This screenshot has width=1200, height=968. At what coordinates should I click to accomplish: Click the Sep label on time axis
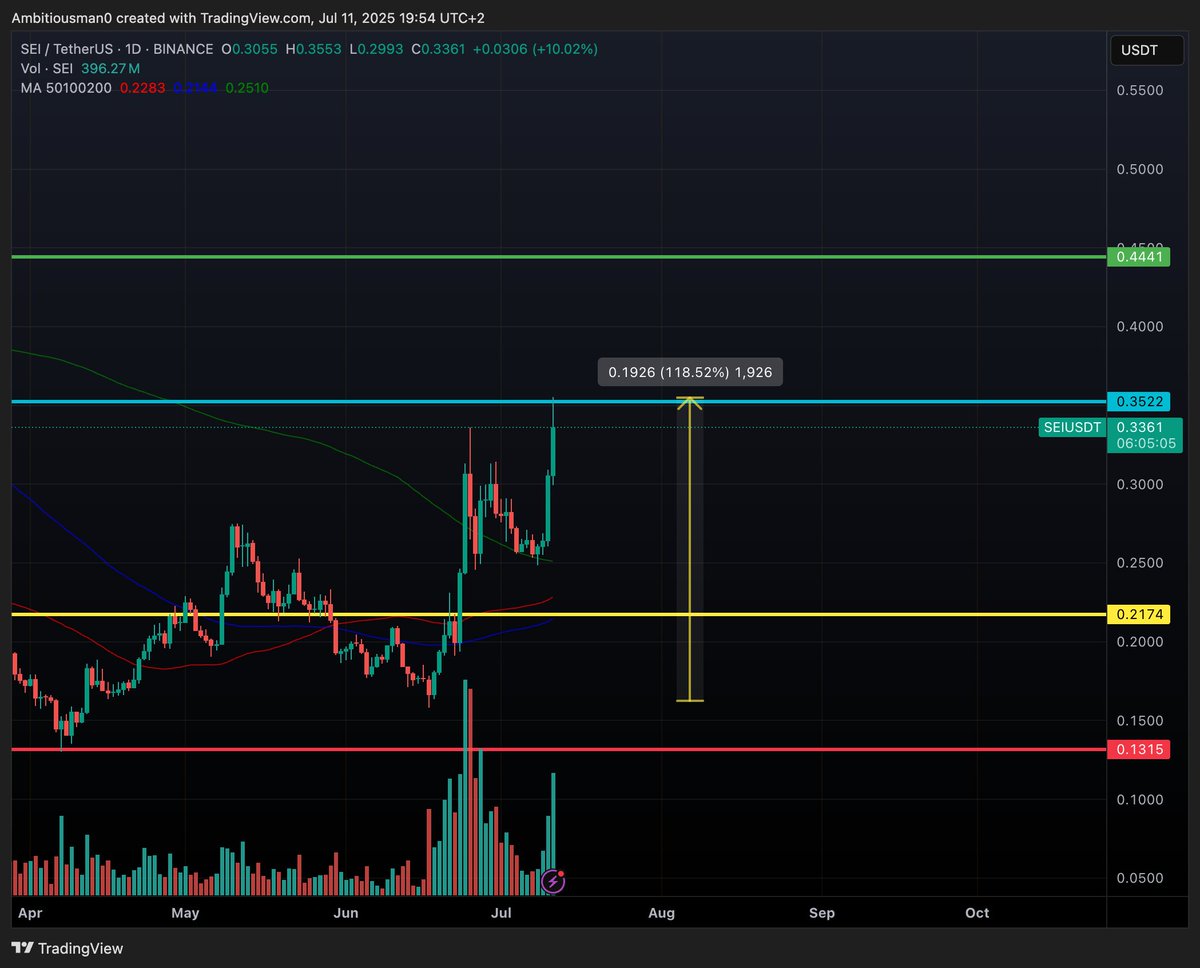click(x=821, y=913)
